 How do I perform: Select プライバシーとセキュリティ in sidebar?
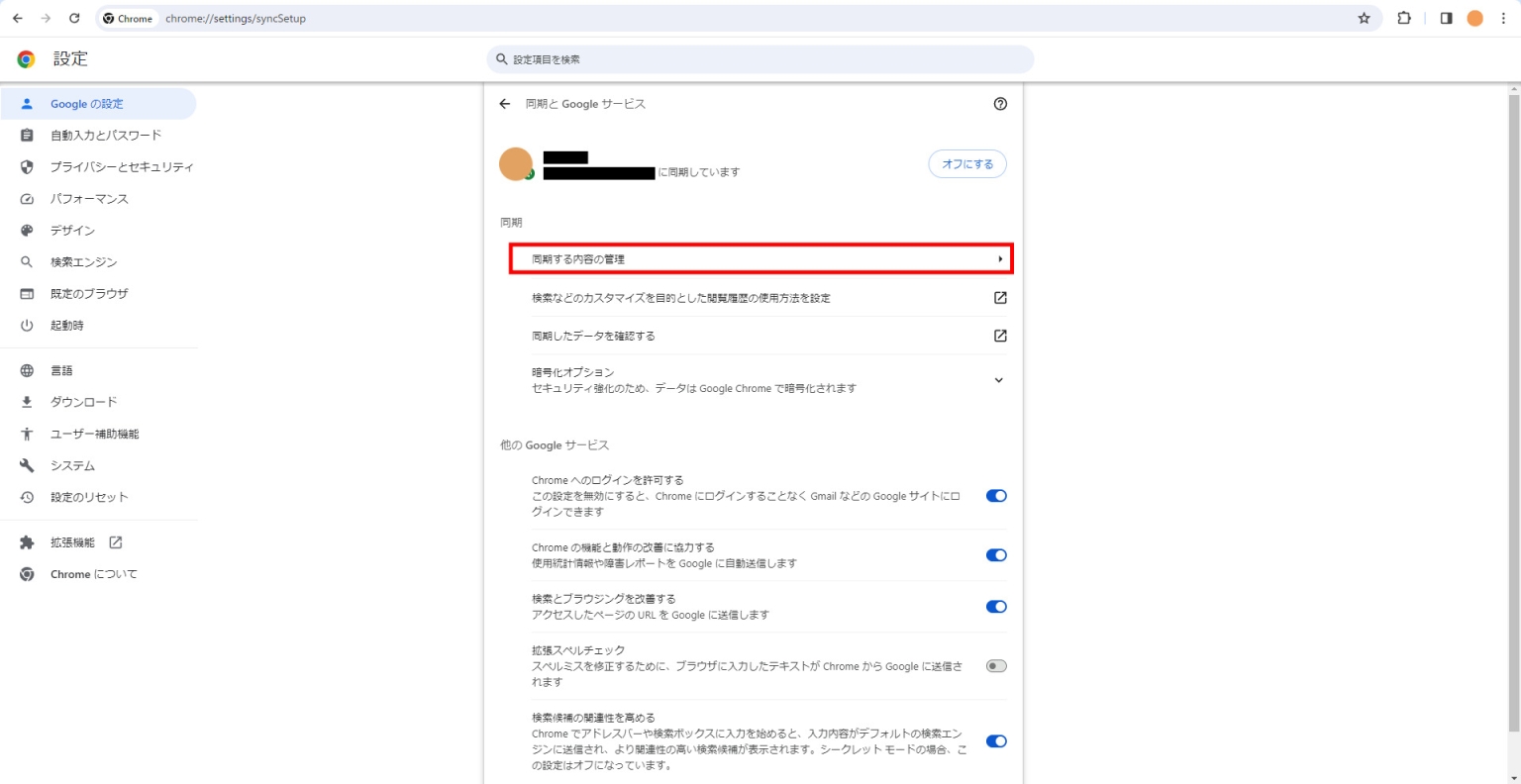(x=121, y=167)
